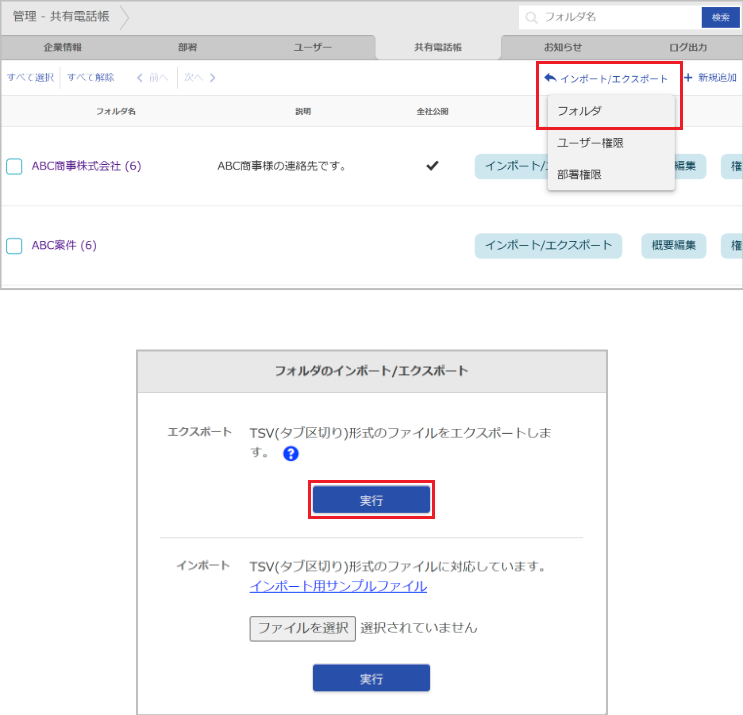Image resolution: width=743 pixels, height=715 pixels.
Task: Go to the お知らせ tab
Action: point(562,47)
